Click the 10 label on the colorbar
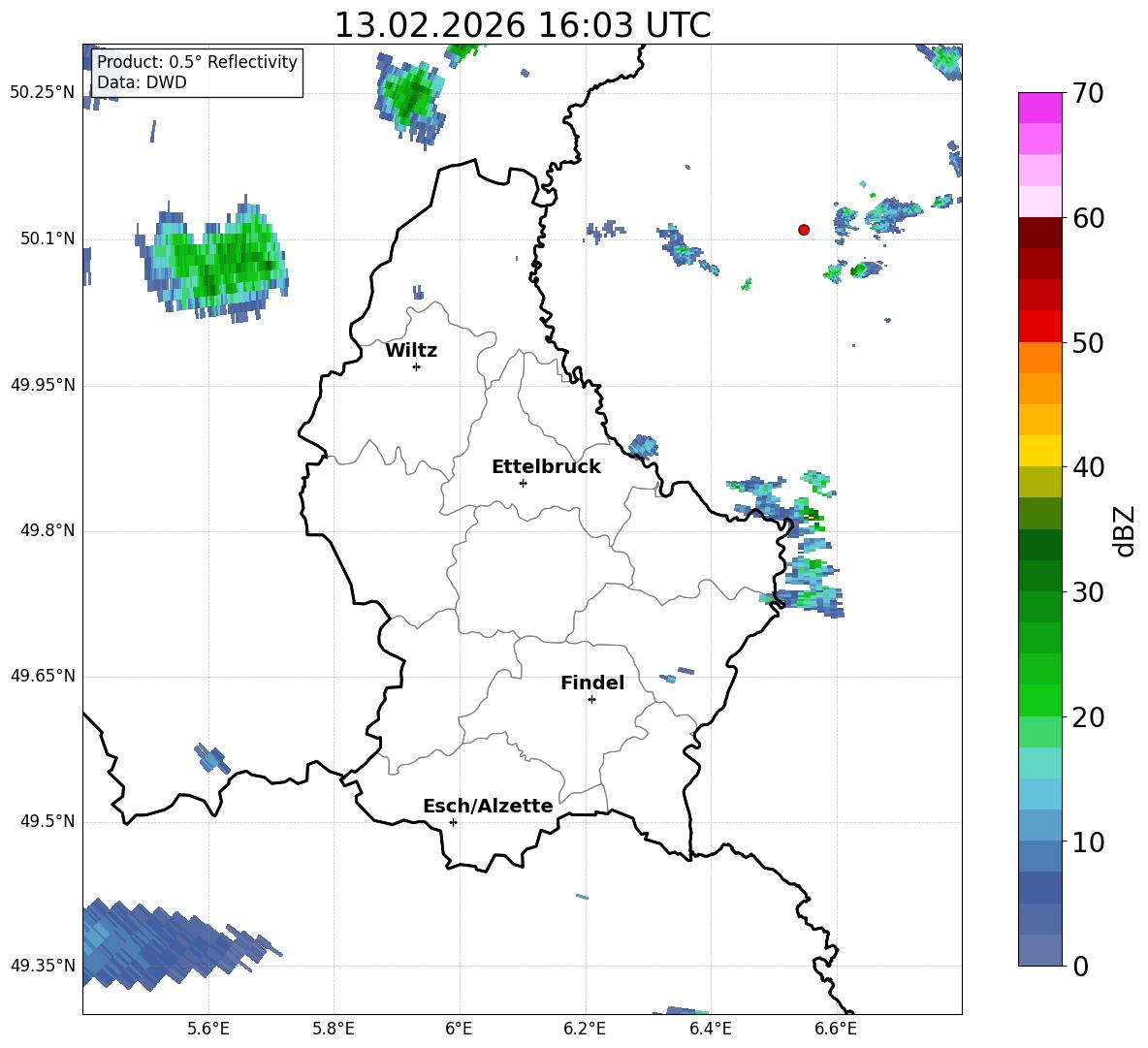 click(1088, 842)
